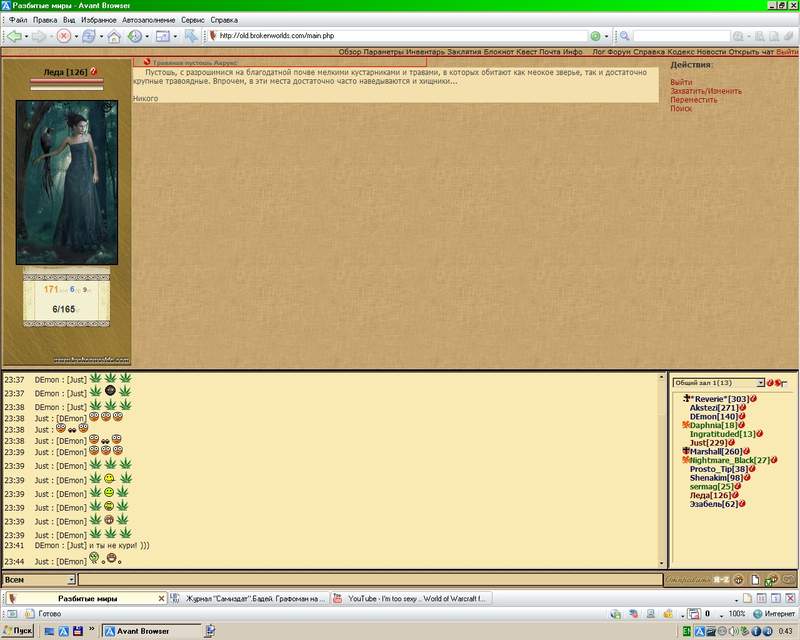Click the Refresh page icon
The image size is (800, 640).
pyautogui.click(x=88, y=36)
